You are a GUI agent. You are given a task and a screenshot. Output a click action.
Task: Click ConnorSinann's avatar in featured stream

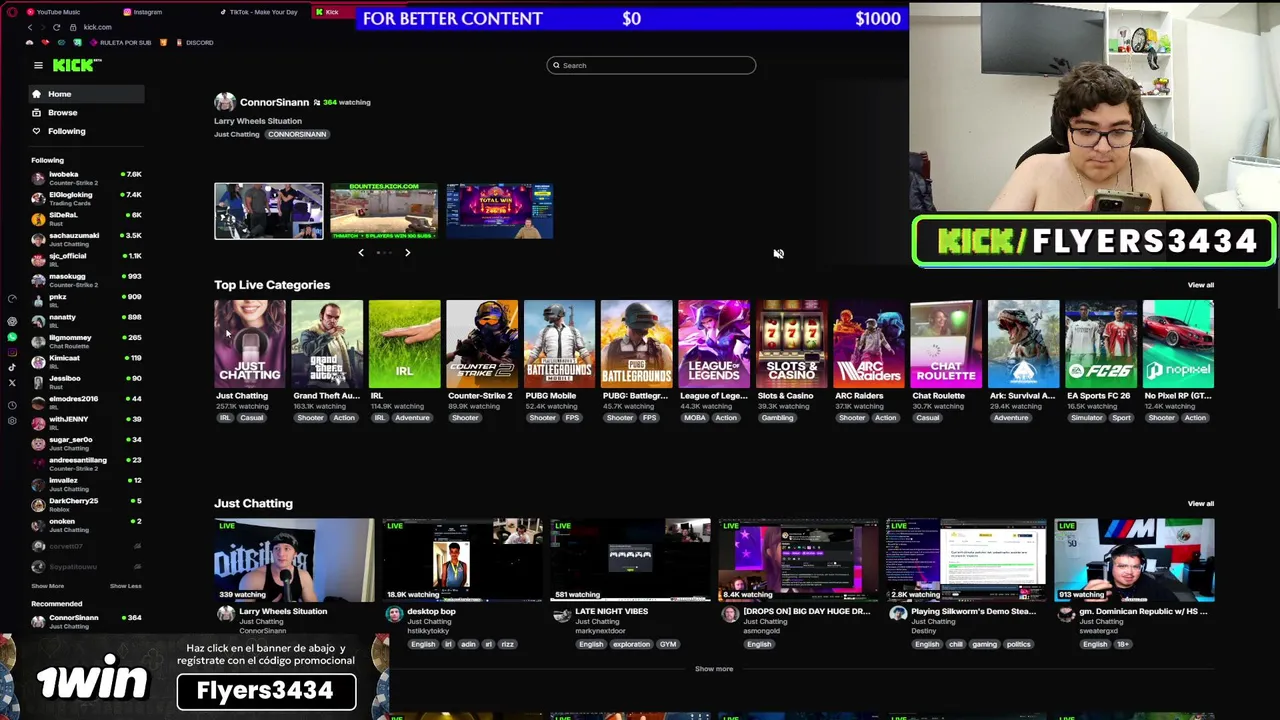tap(225, 102)
